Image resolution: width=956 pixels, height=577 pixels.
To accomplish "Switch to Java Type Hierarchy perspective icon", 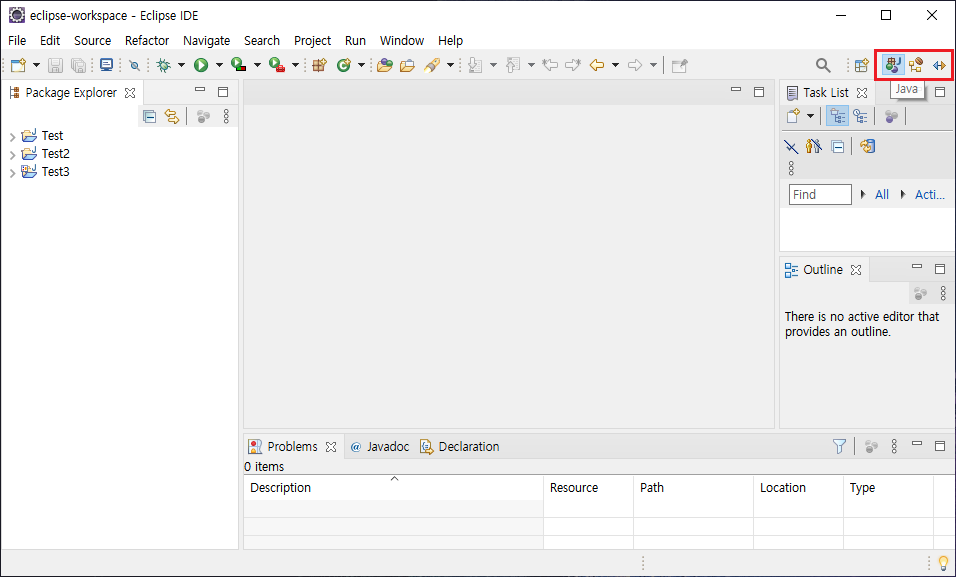I will point(916,65).
